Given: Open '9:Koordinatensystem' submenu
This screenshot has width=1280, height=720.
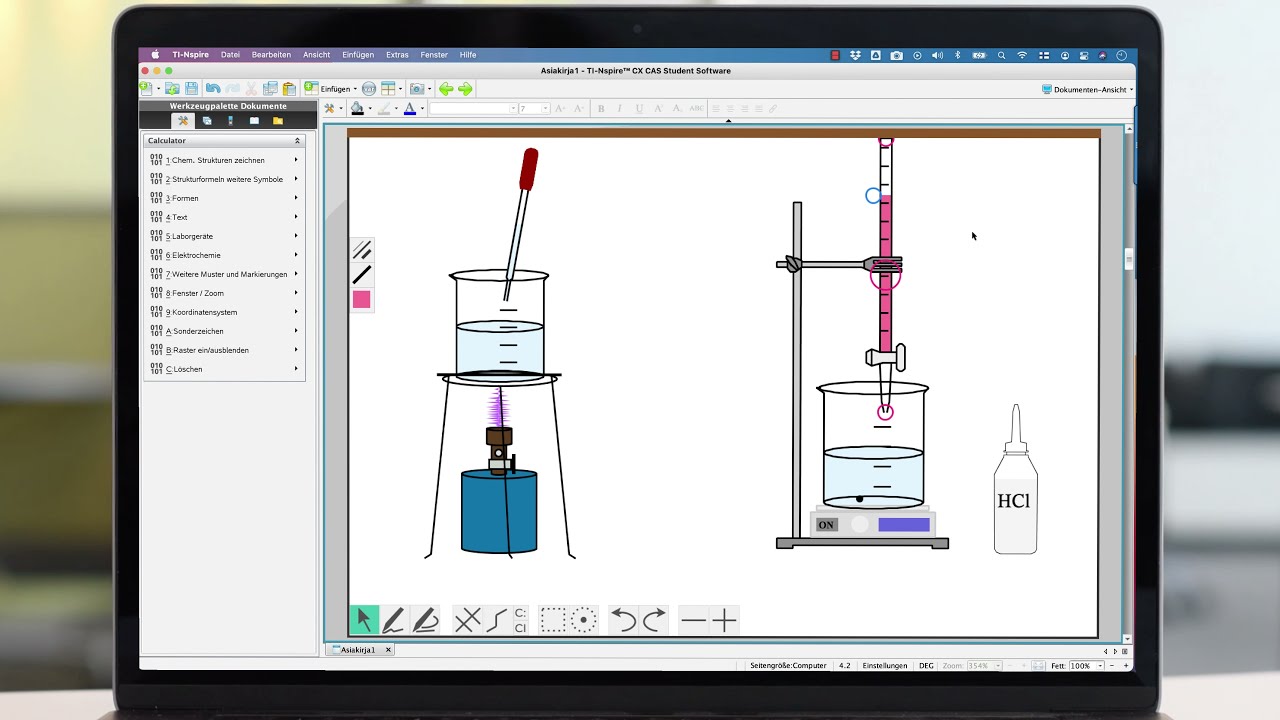Looking at the screenshot, I should pos(224,312).
